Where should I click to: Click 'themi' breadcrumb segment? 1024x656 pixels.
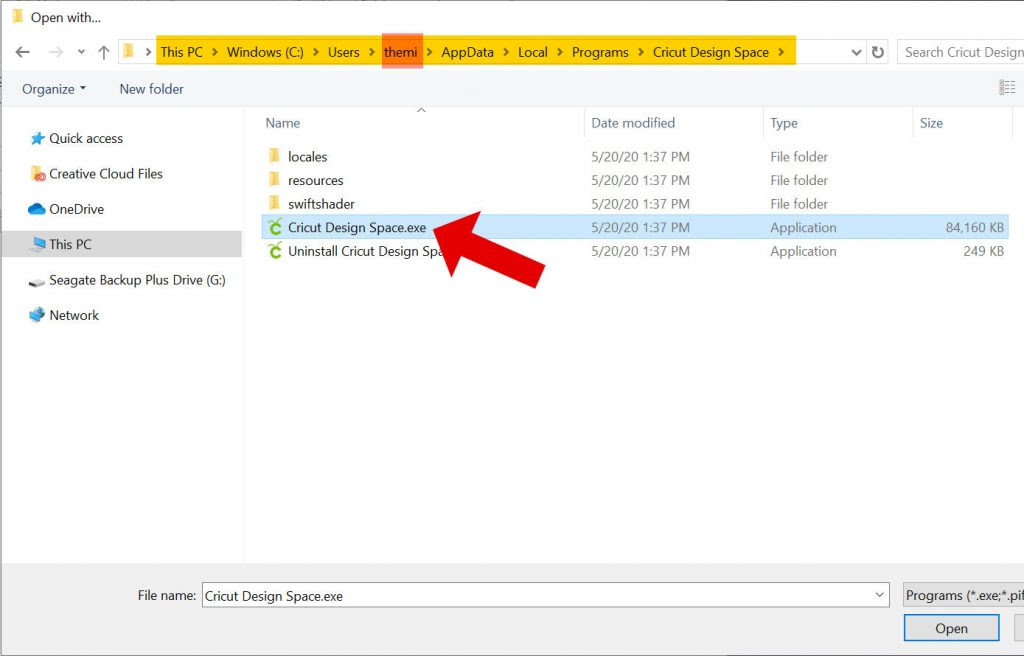coord(401,52)
